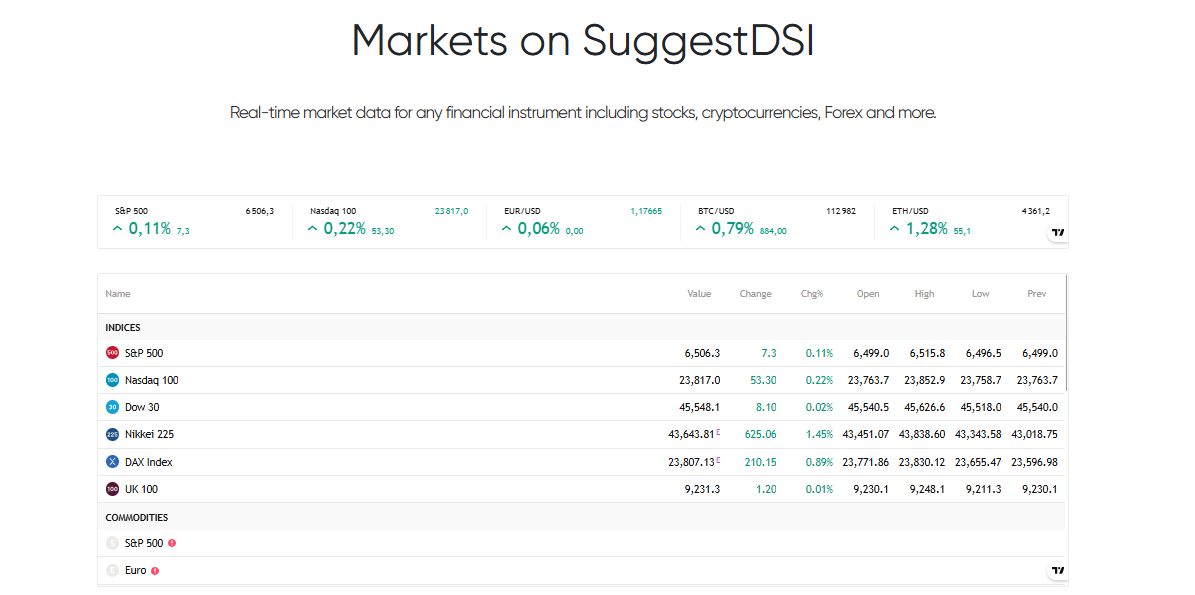The width and height of the screenshot is (1195, 595).
Task: Click the EUR/USD ticker price 1,17665
Action: click(646, 211)
